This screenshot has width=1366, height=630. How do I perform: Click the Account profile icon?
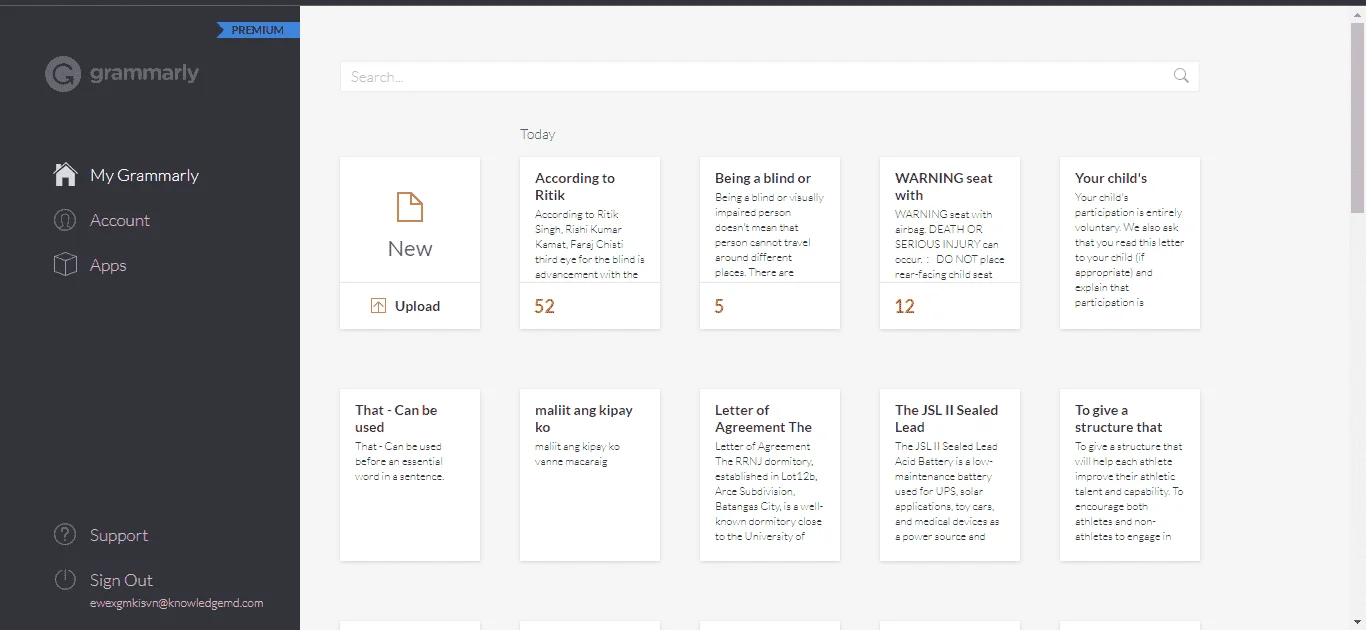pos(65,220)
